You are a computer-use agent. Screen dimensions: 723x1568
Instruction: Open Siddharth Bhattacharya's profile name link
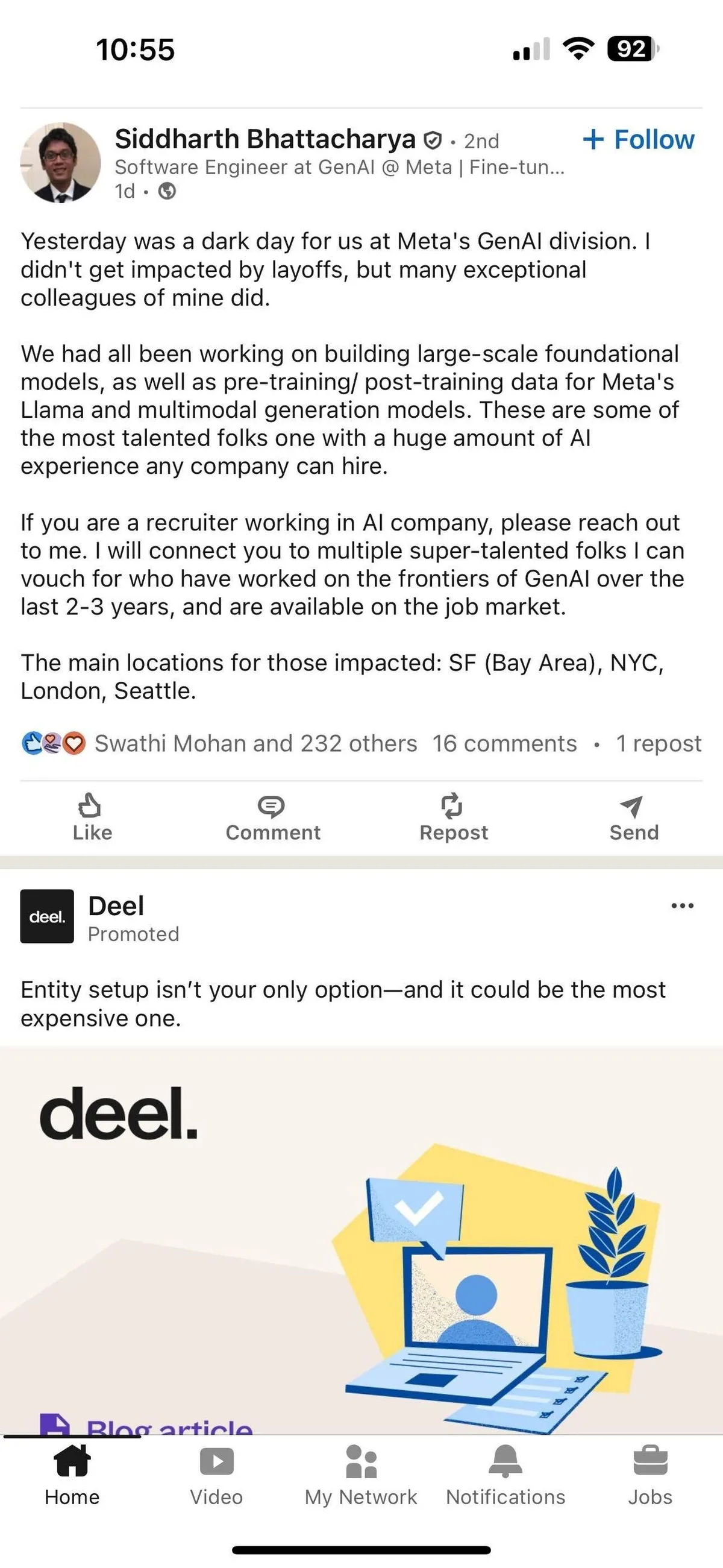tap(264, 139)
